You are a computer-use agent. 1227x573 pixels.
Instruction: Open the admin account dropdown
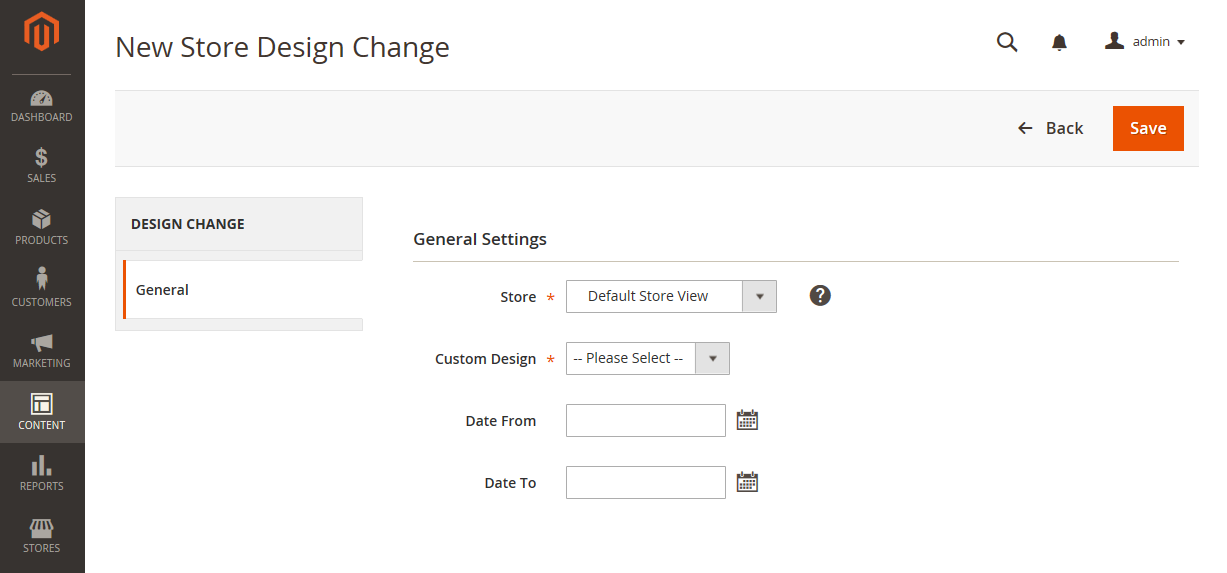click(x=1144, y=42)
